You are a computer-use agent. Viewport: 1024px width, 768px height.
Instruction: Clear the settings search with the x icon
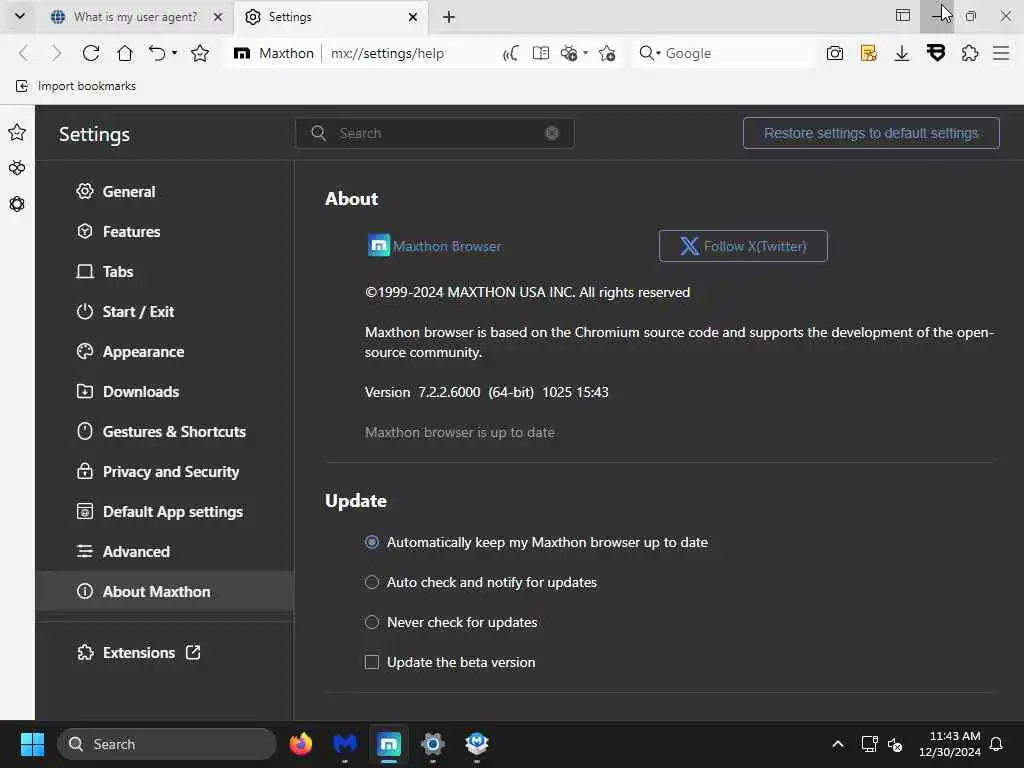[x=552, y=133]
